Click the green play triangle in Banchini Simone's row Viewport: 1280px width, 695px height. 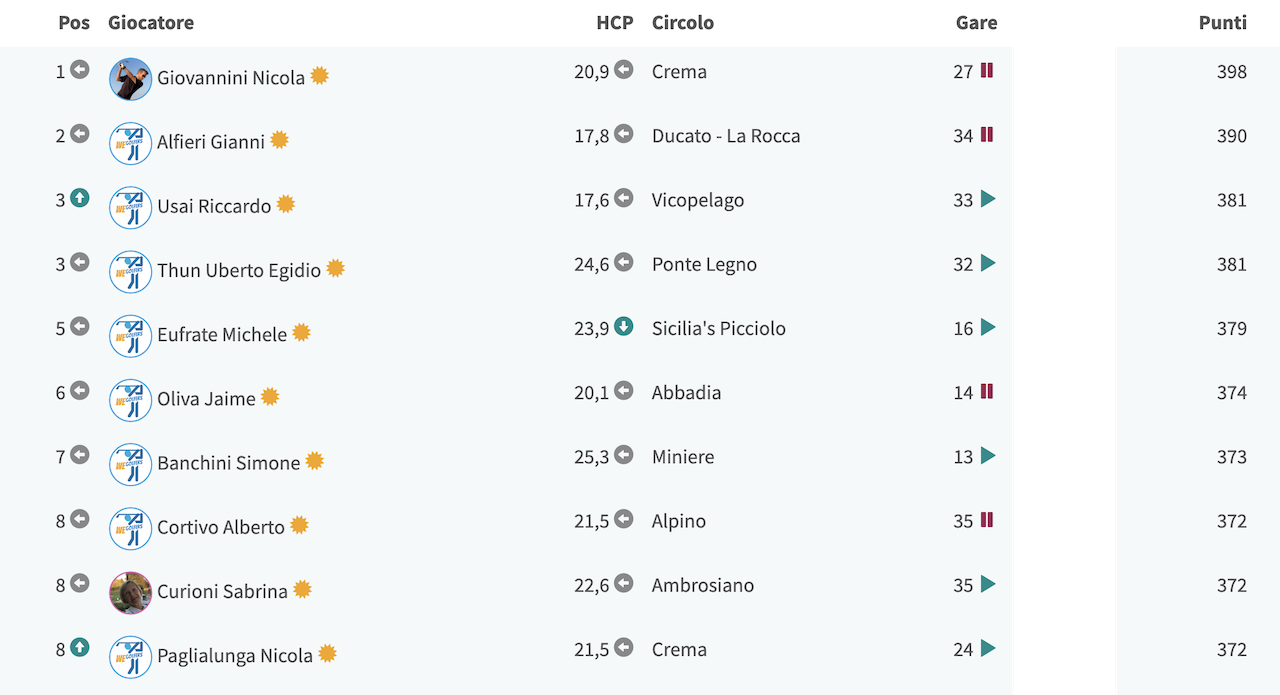pos(988,456)
